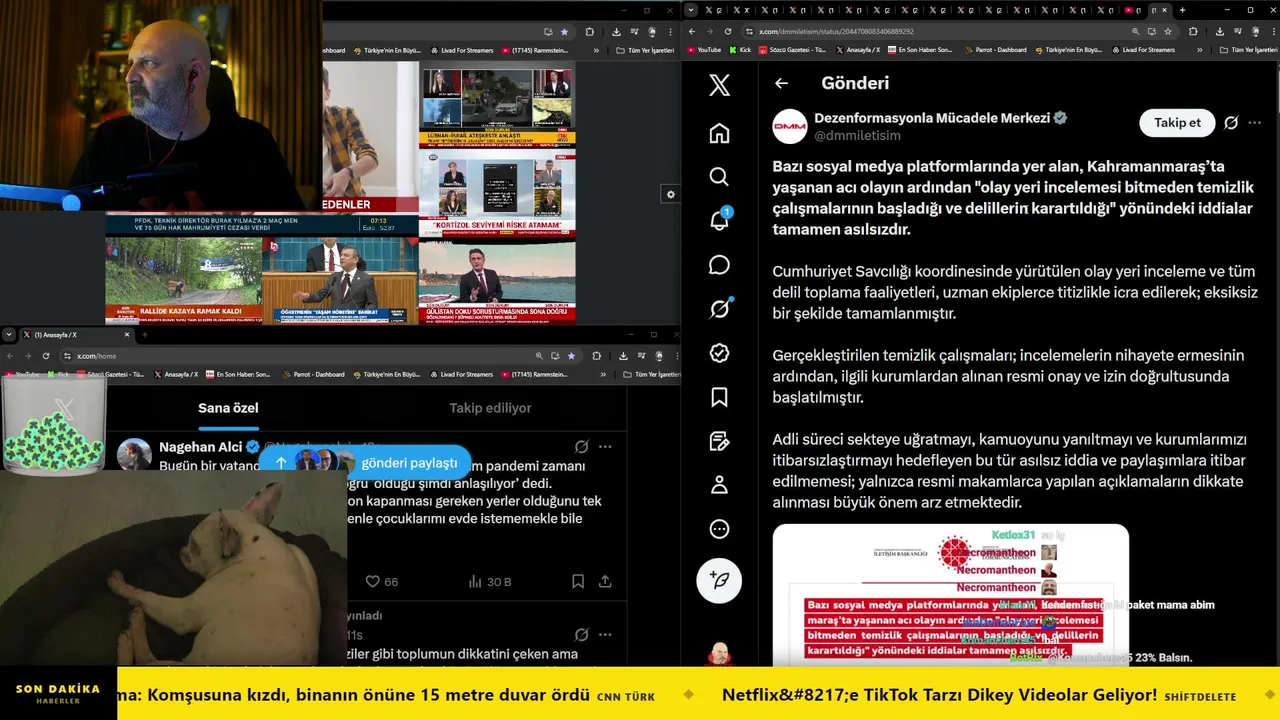Switch to the YouTube tab in right window
Viewport: 1280px width, 720px height.
(1133, 10)
